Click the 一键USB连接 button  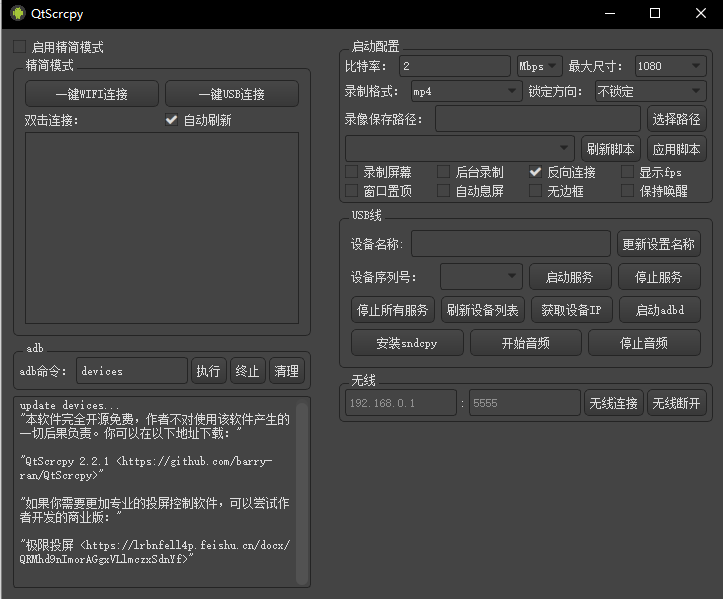(231, 94)
